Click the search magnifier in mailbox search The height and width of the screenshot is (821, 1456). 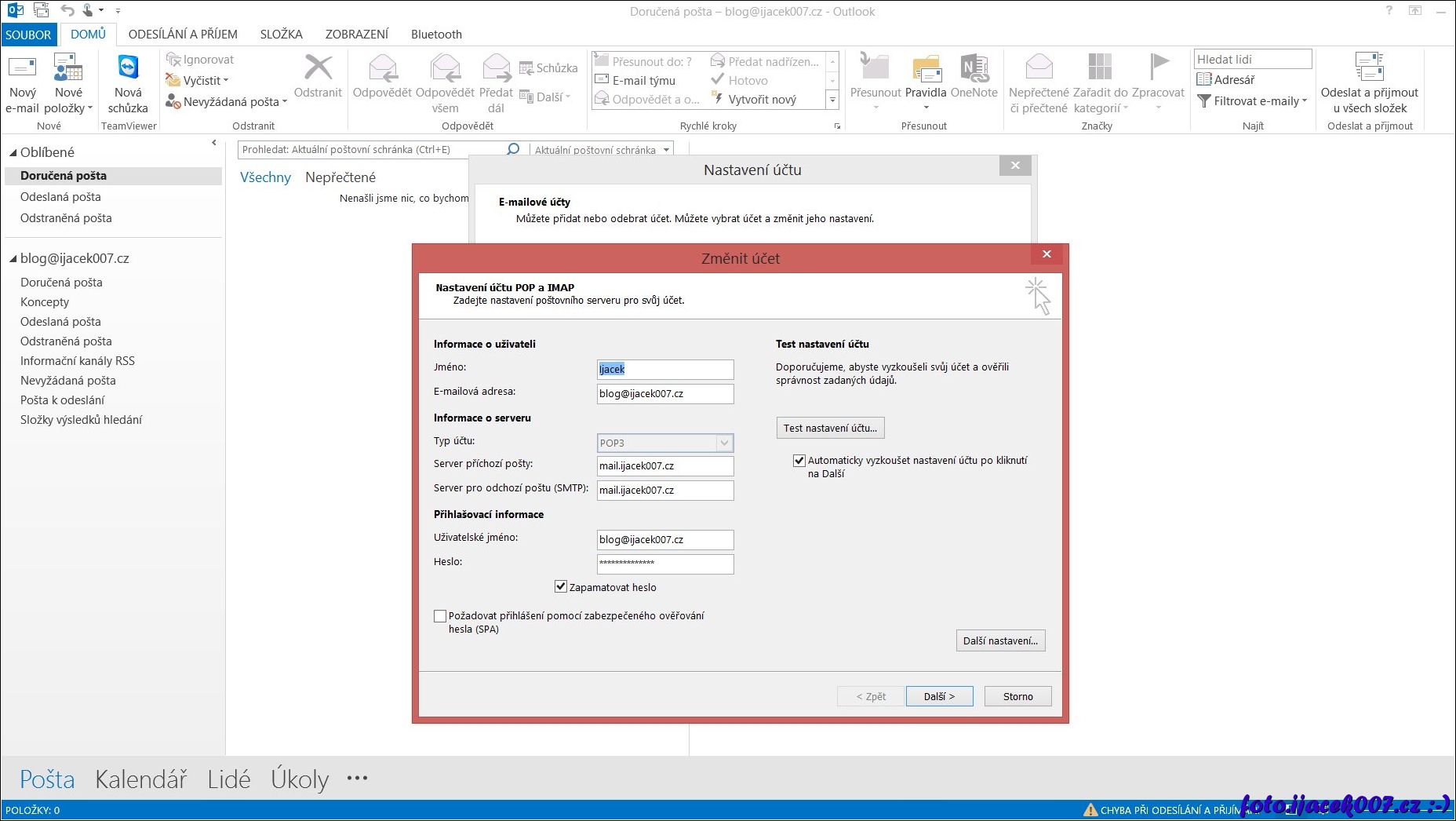[513, 149]
